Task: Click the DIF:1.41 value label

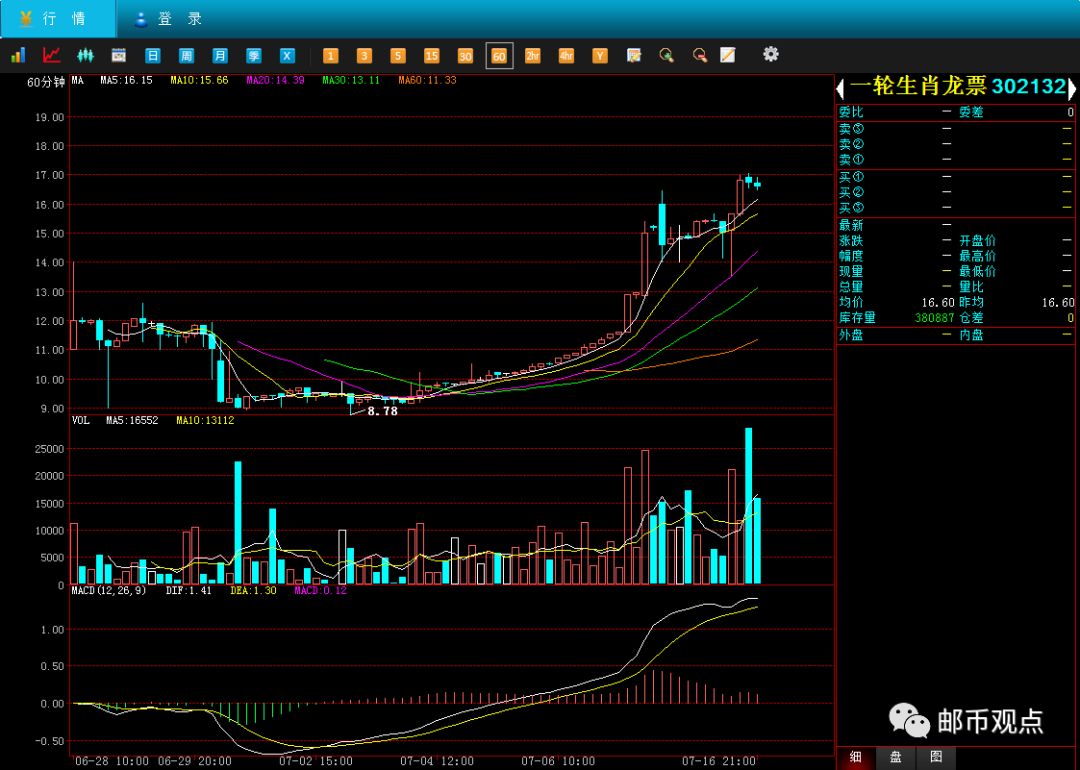Action: 188,590
